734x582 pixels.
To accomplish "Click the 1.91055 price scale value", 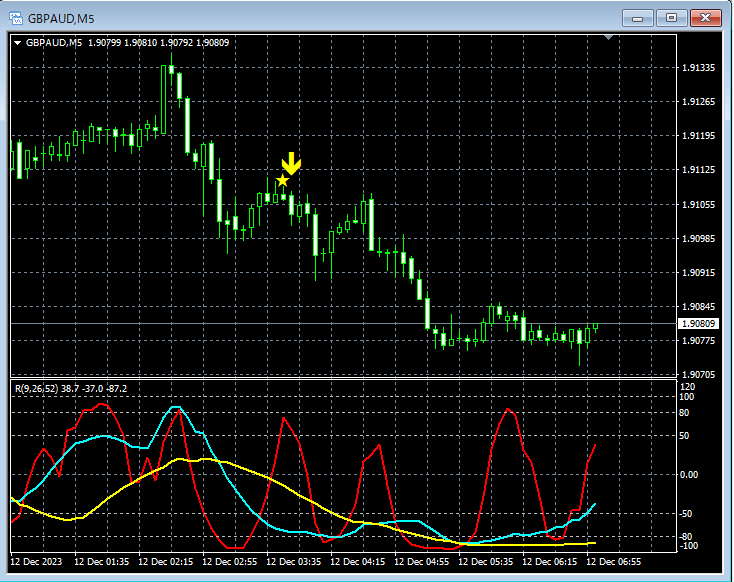I will point(698,205).
